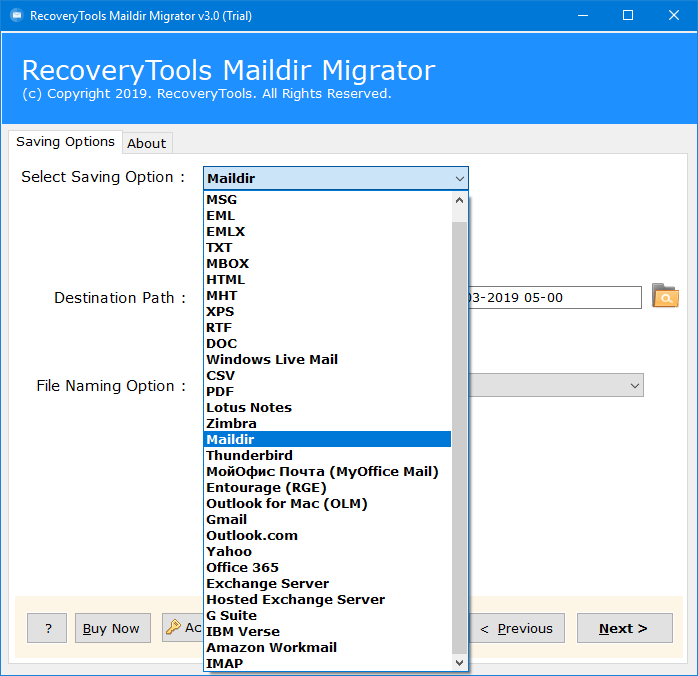Select highlighted Maildir list entry
The width and height of the screenshot is (698, 676).
pyautogui.click(x=328, y=440)
